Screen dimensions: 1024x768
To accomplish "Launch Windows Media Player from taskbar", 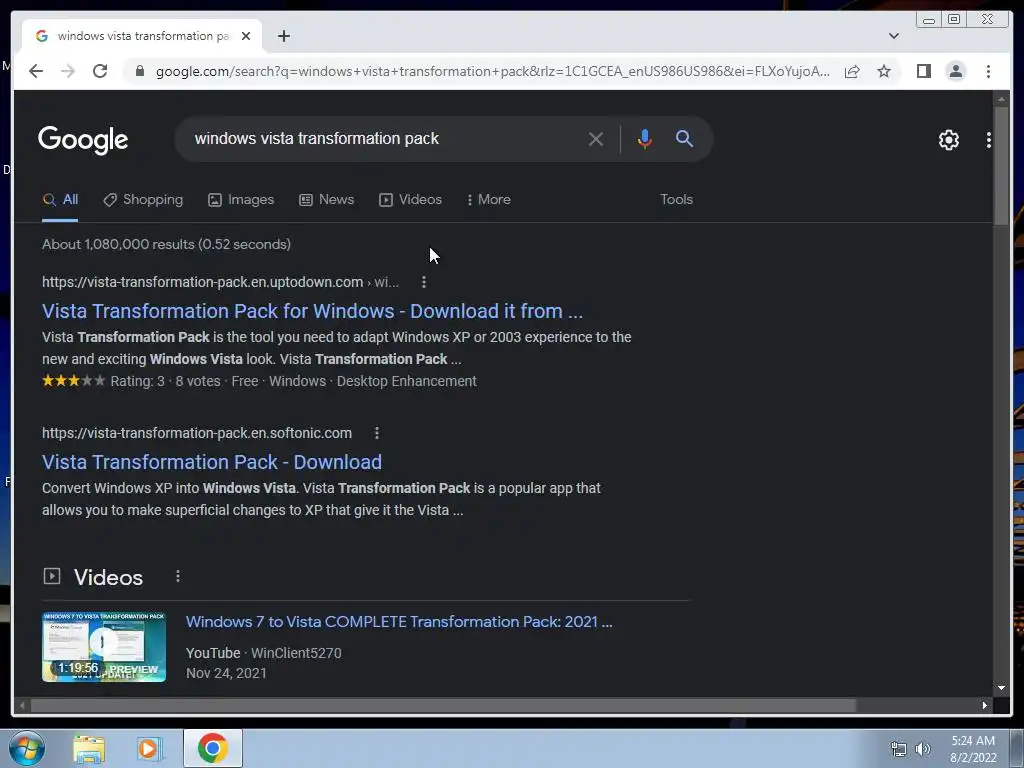I will [149, 749].
